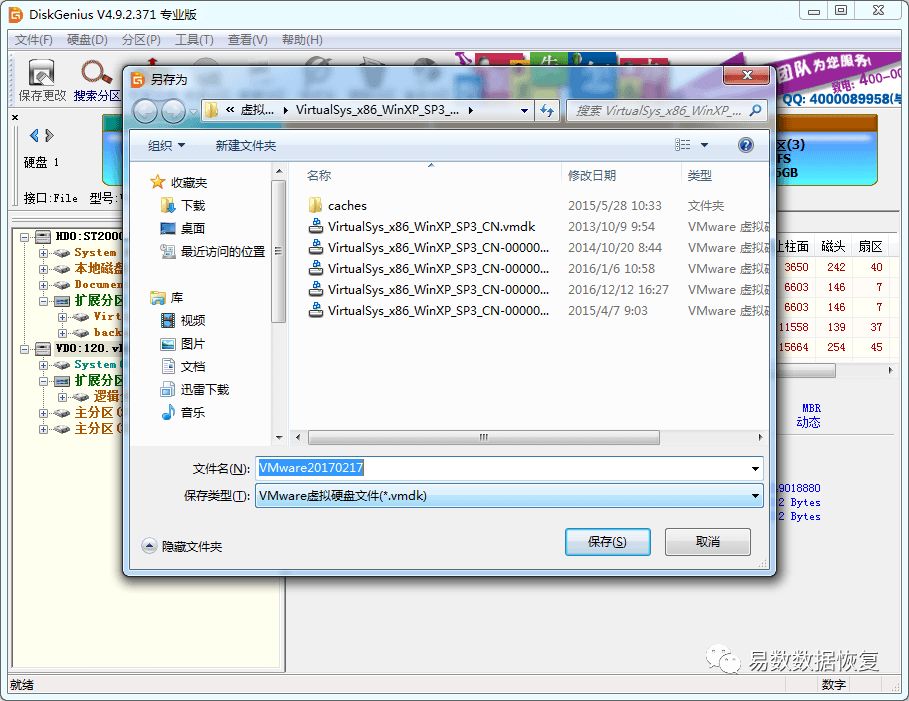
Task: Open the Help (帮助) menu
Action: [x=302, y=40]
